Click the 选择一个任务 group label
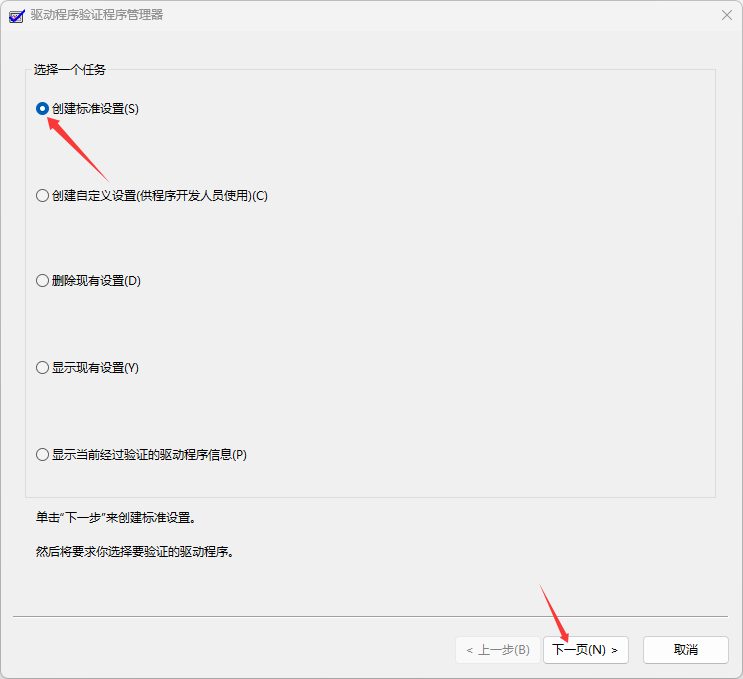The height and width of the screenshot is (679, 743). click(x=70, y=70)
